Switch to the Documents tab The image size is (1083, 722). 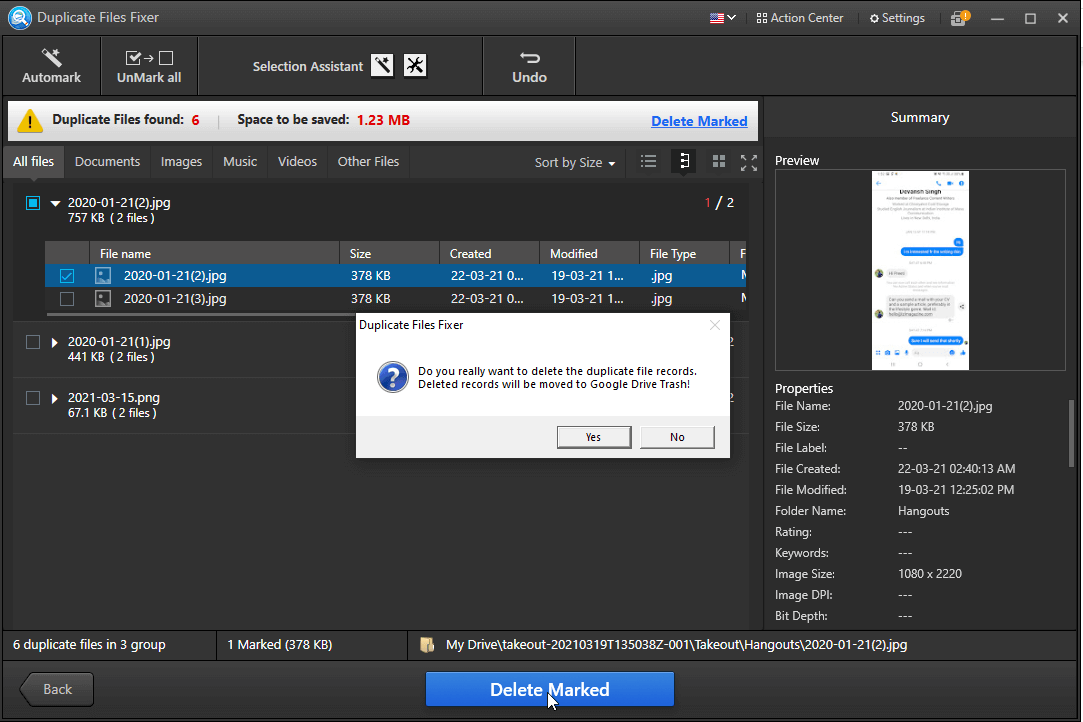(107, 161)
